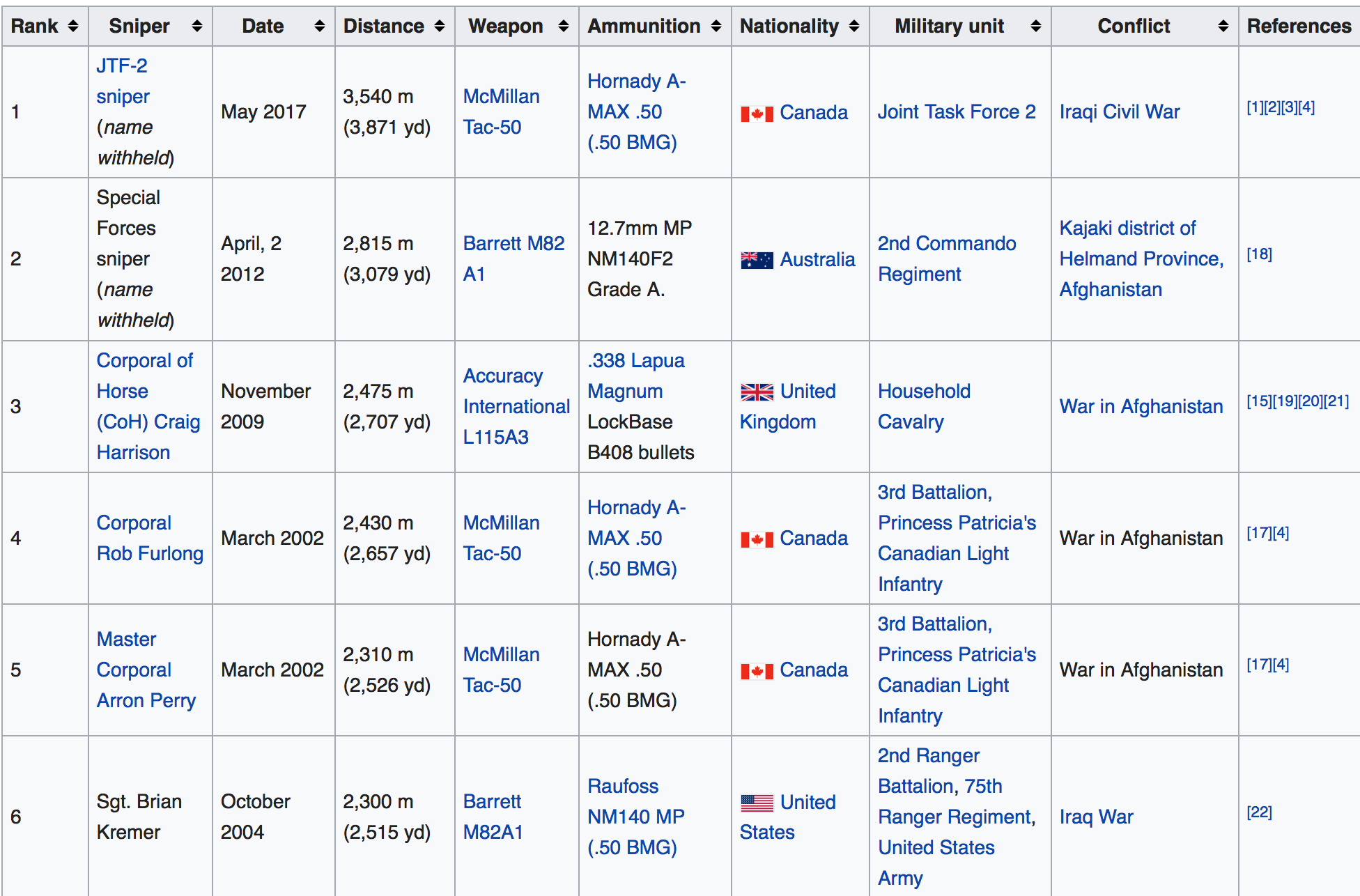Open reference citation [22]
Viewport: 1360px width, 896px height.
click(1258, 812)
